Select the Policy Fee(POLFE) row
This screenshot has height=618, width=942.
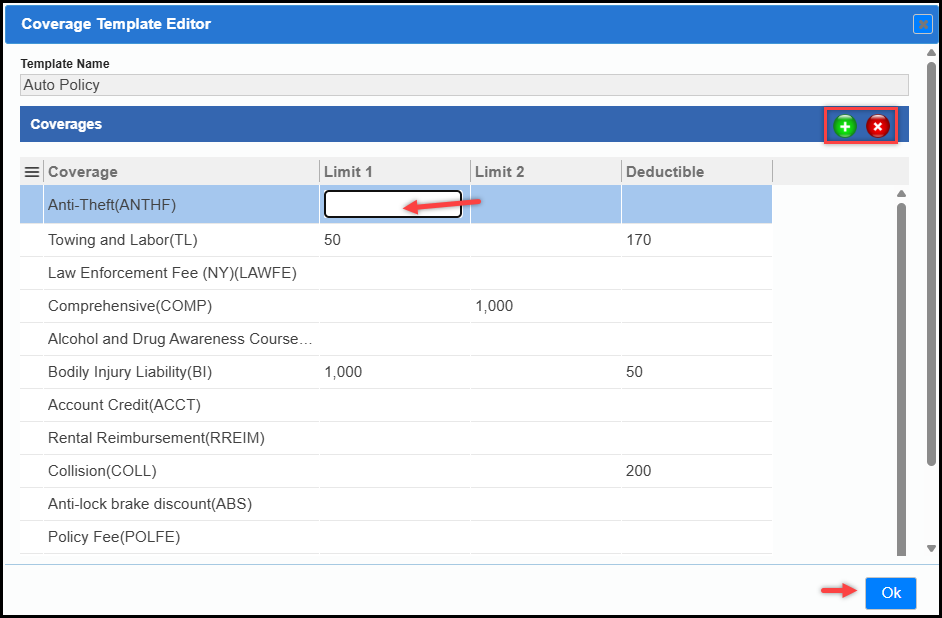coord(396,537)
